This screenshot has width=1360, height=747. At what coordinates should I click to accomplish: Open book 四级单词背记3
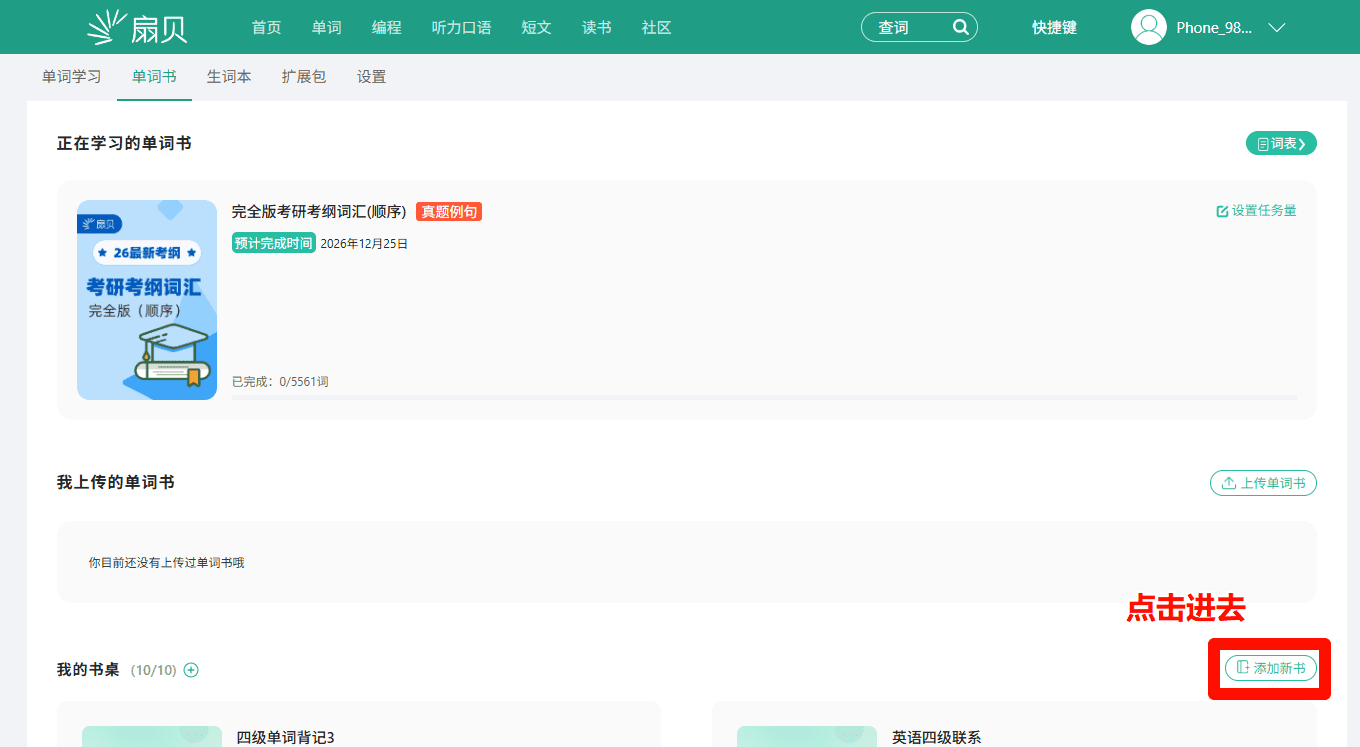click(285, 738)
